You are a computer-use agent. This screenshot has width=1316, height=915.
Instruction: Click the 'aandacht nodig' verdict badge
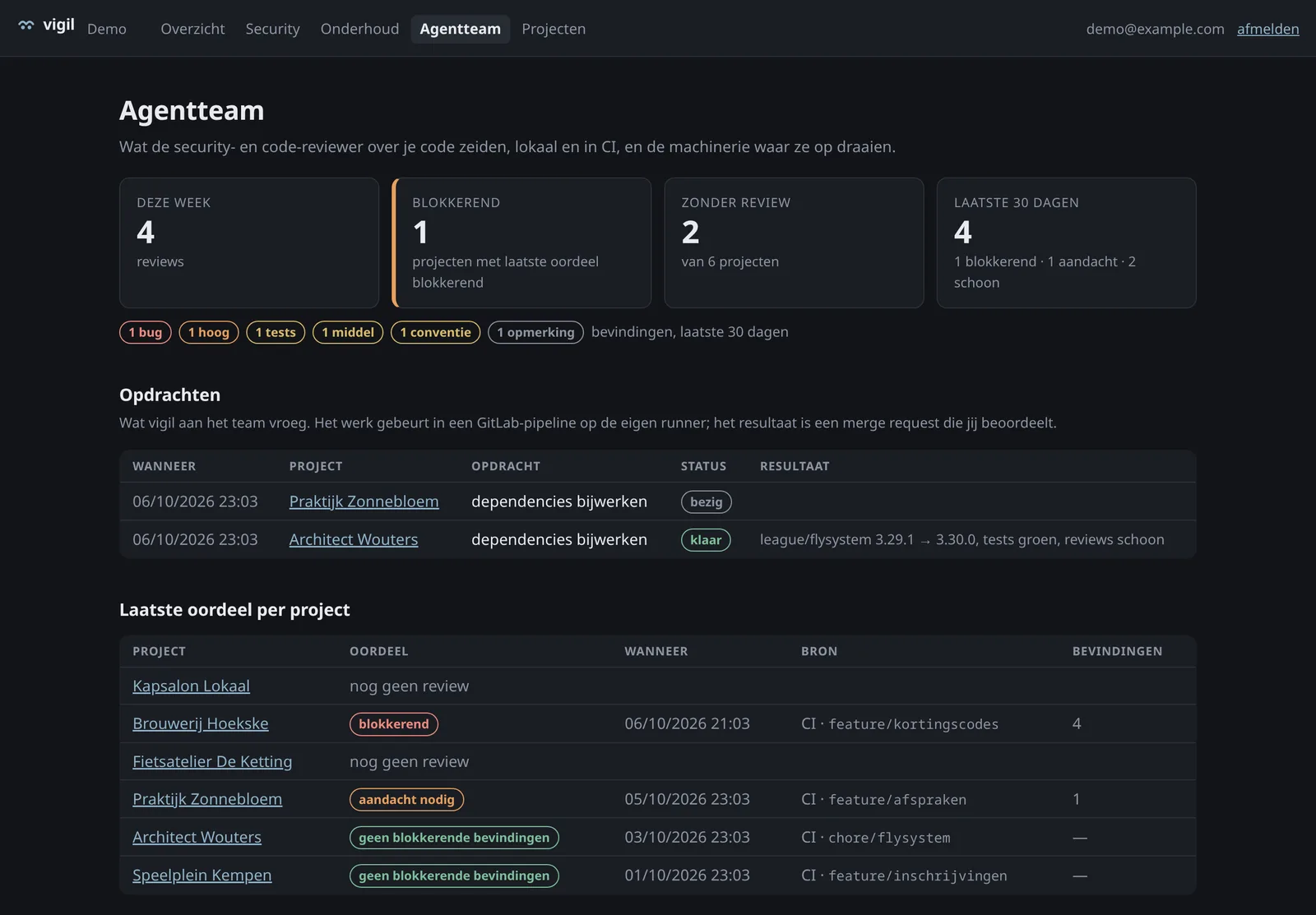(406, 799)
